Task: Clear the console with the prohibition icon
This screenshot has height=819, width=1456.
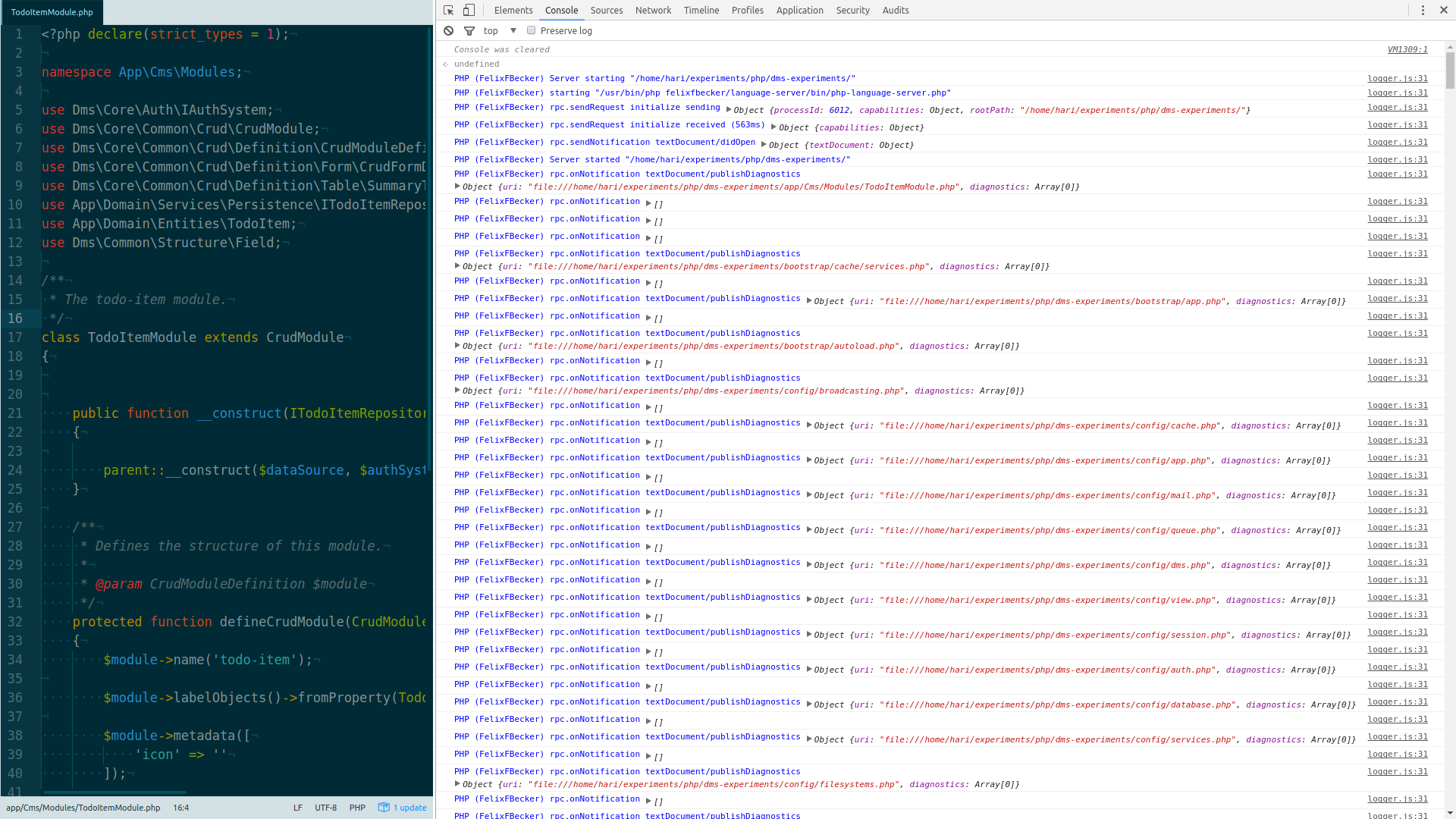Action: click(x=448, y=30)
